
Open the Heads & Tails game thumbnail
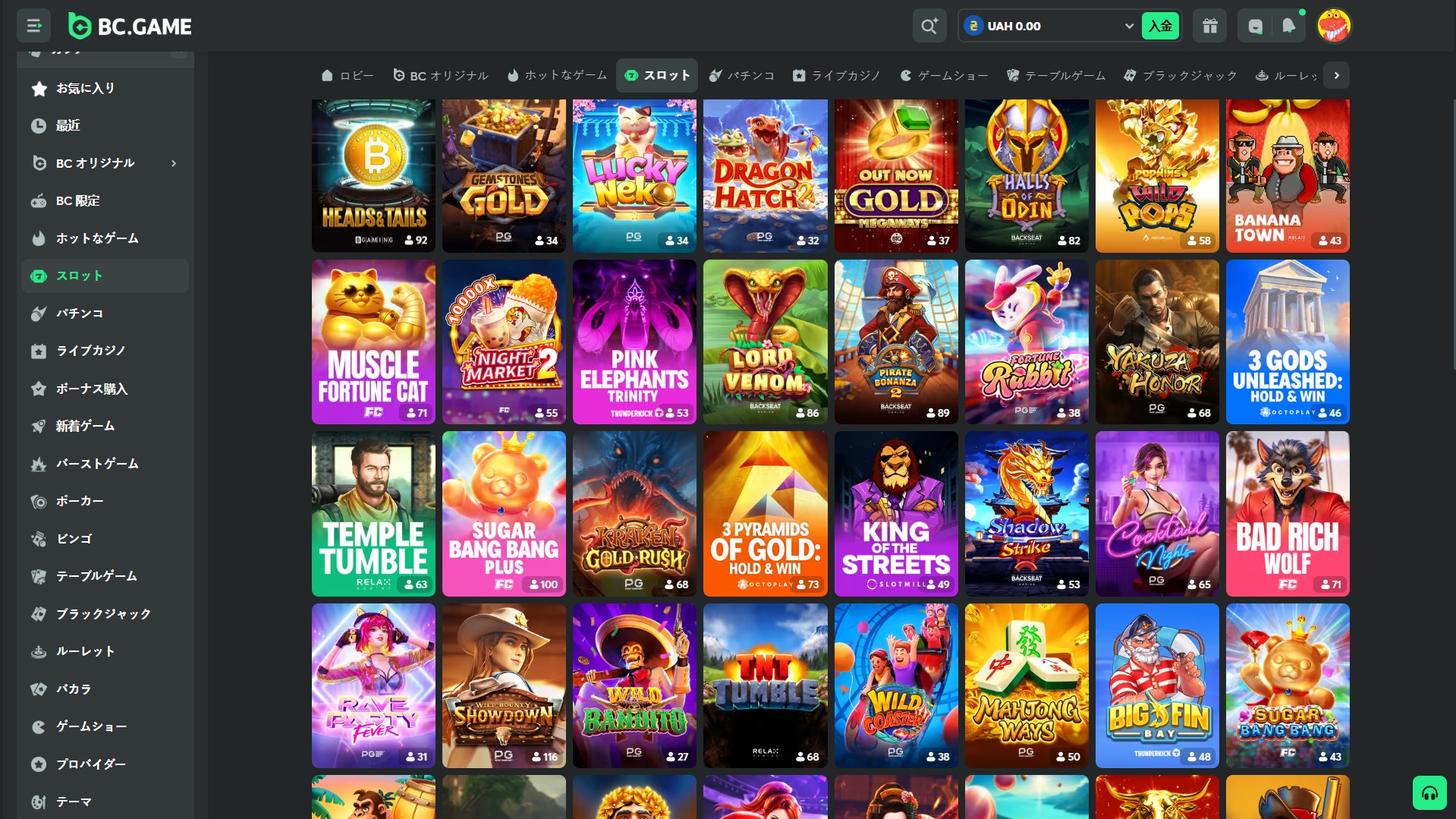pos(373,175)
